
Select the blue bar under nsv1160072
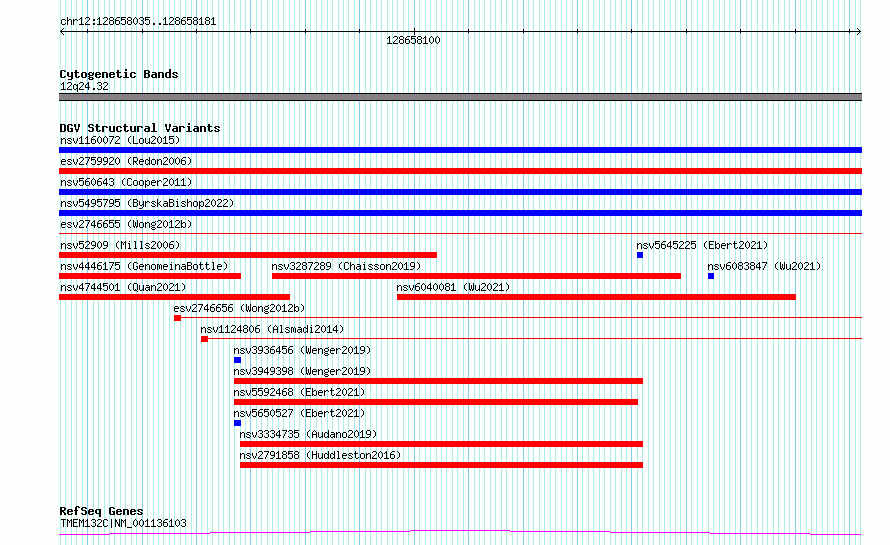[x=460, y=150]
